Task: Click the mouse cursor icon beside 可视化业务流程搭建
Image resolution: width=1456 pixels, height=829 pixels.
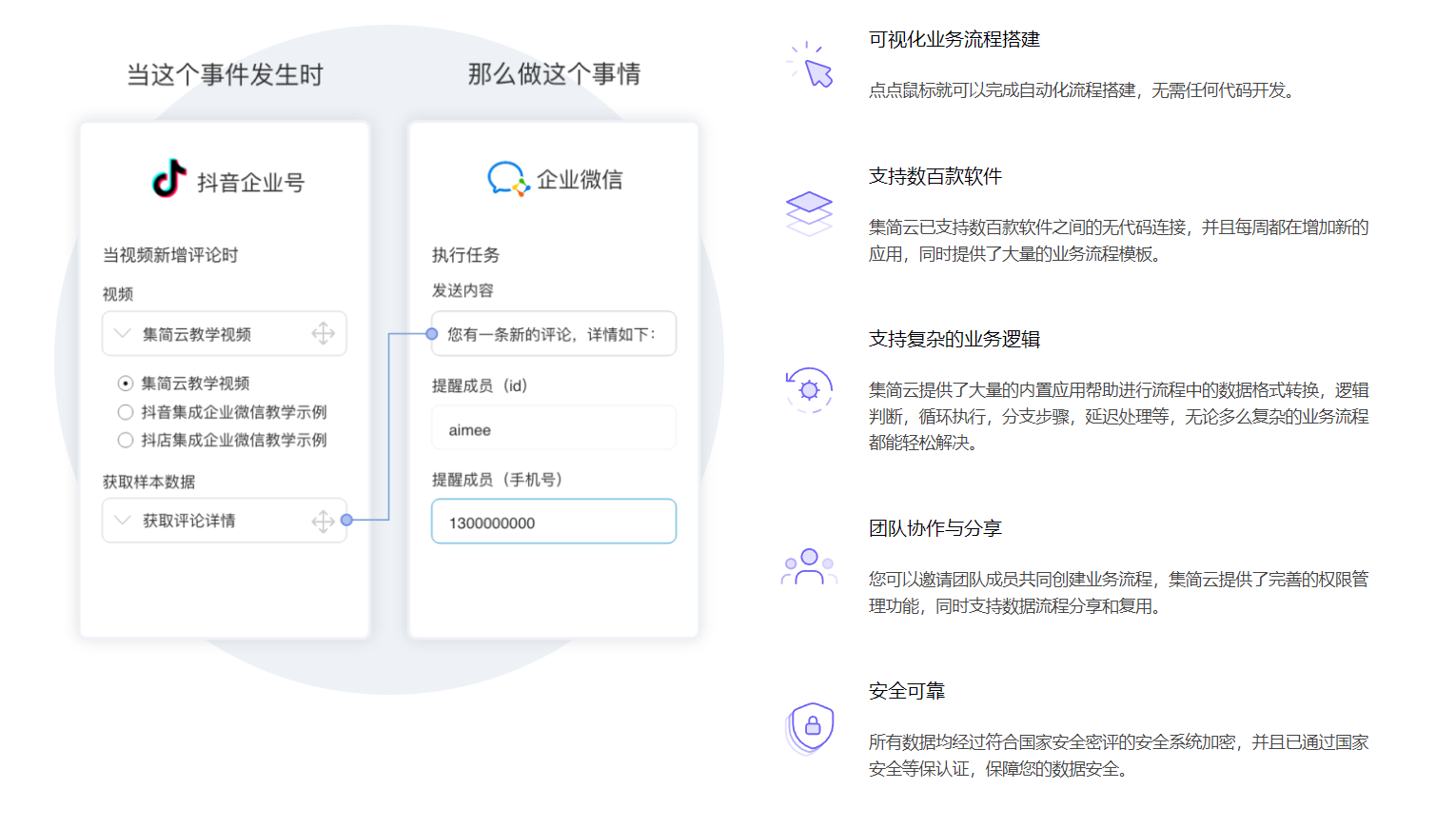Action: (811, 63)
